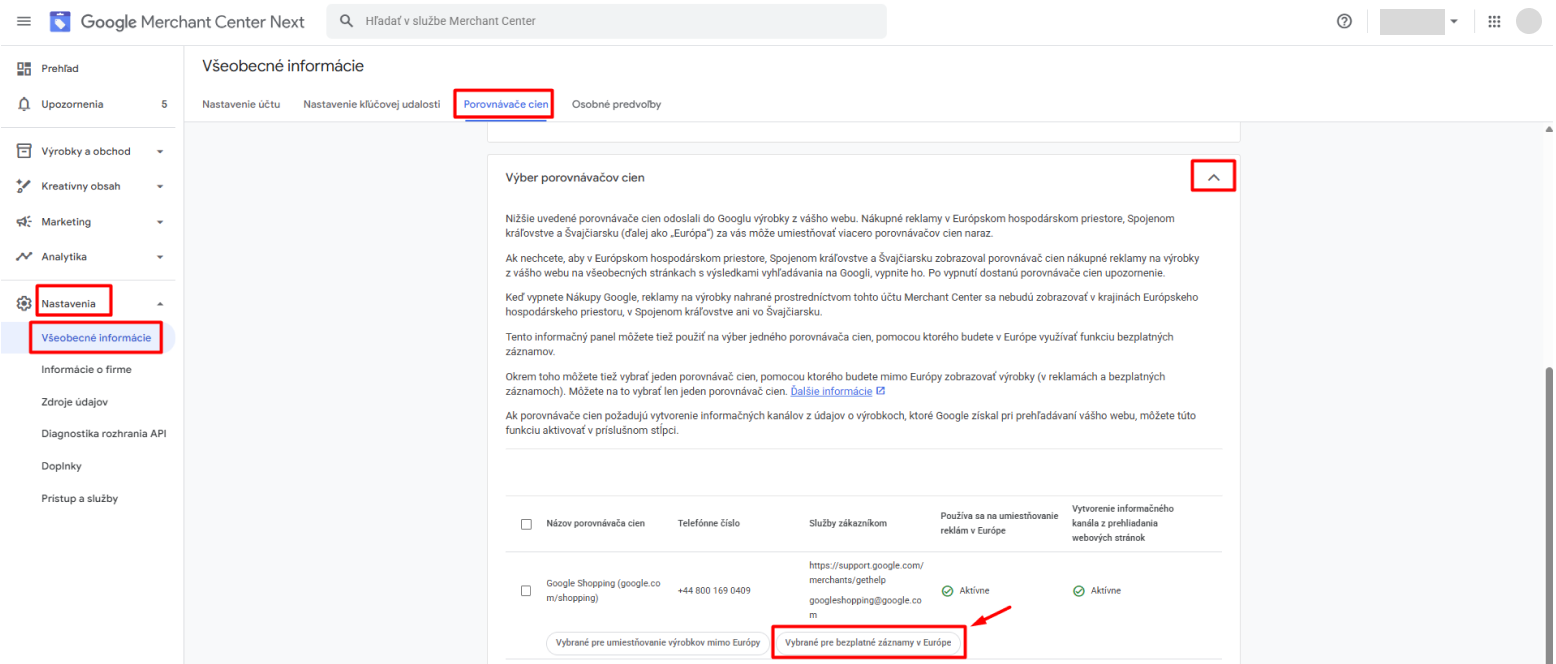Click the user profile avatar
The image size is (1556, 664).
(x=1528, y=21)
